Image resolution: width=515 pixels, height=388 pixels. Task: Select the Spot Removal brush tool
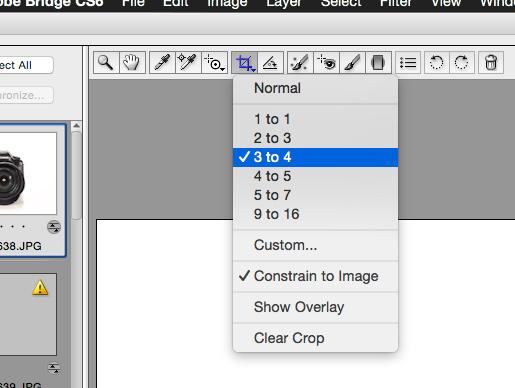point(300,62)
